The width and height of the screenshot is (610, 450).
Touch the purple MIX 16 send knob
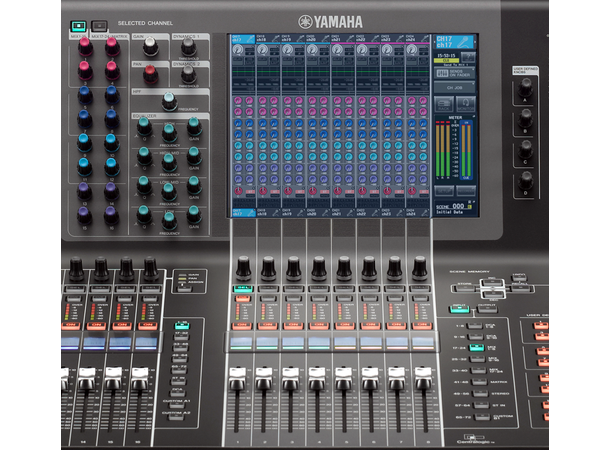tap(111, 215)
